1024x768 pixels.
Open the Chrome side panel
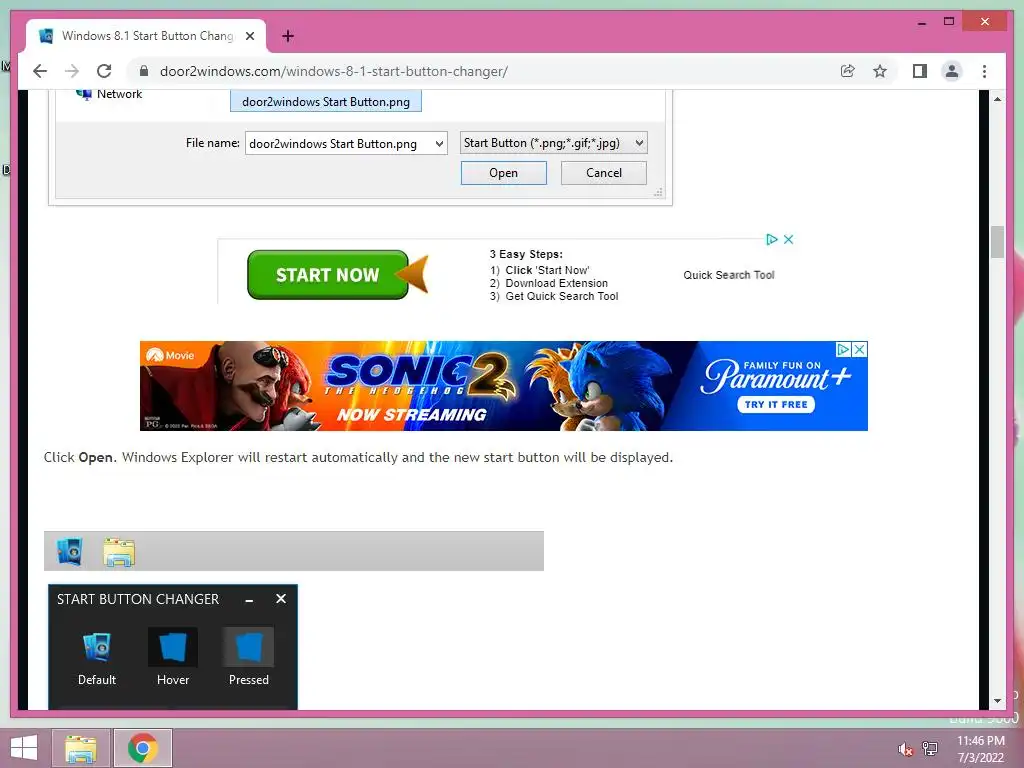point(920,71)
